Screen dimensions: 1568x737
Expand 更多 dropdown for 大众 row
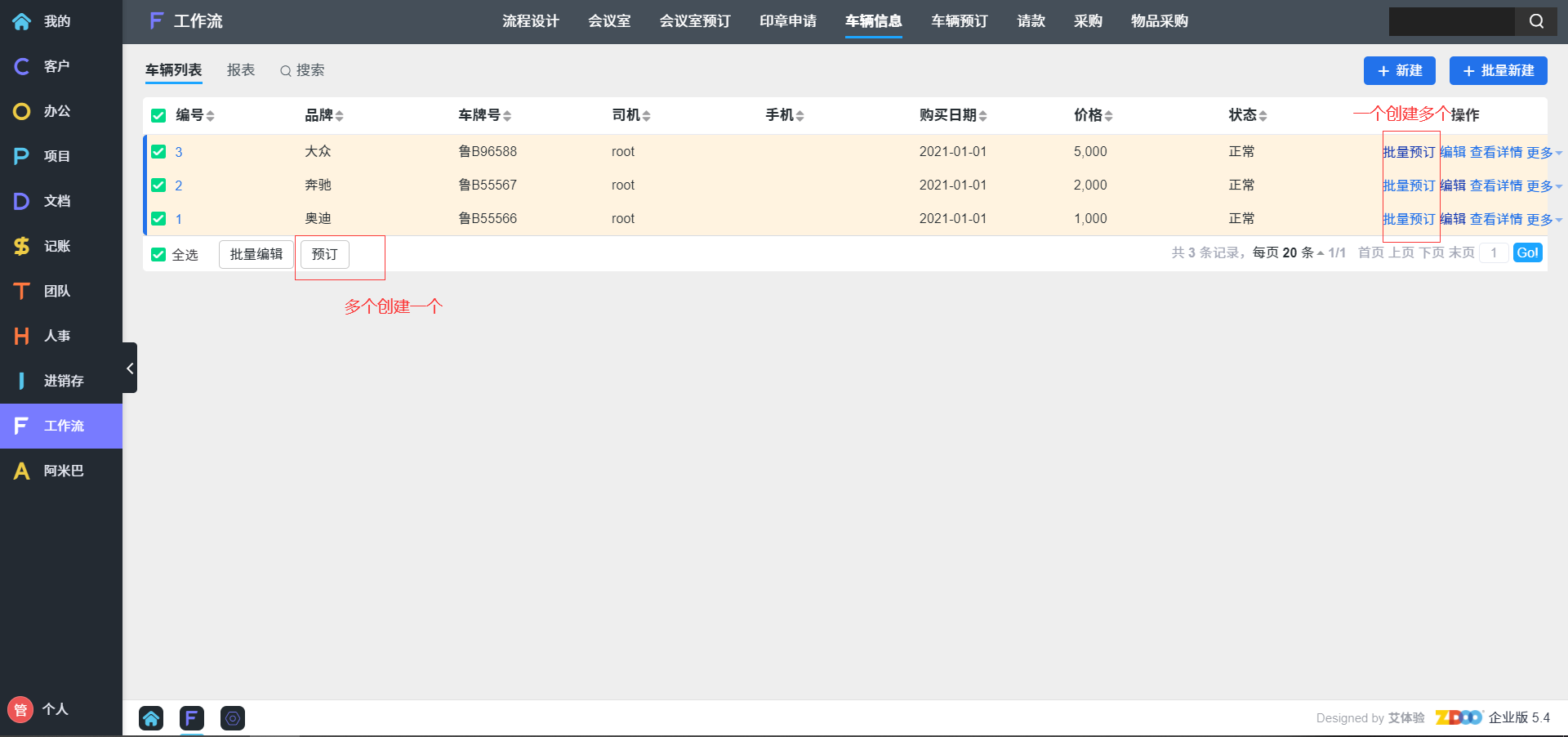pos(1543,153)
